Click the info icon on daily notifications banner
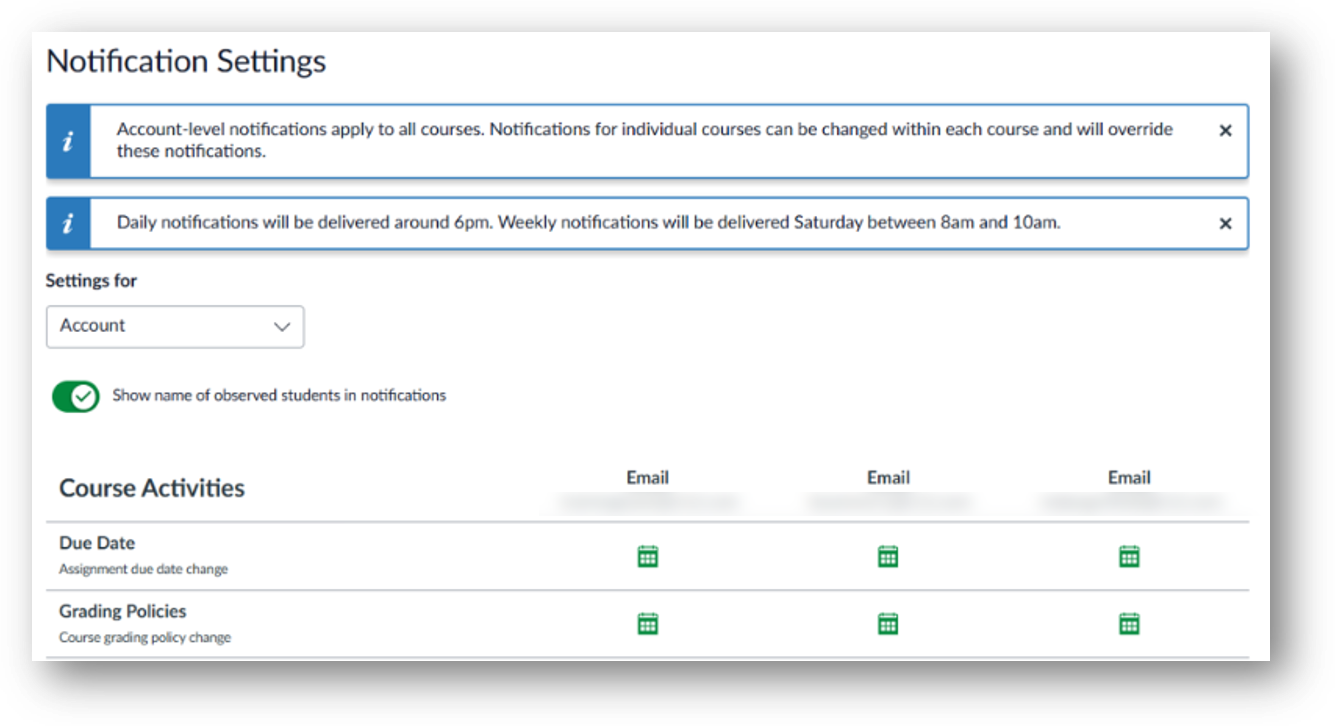Screen dimensions: 1335x726 (x=68, y=223)
